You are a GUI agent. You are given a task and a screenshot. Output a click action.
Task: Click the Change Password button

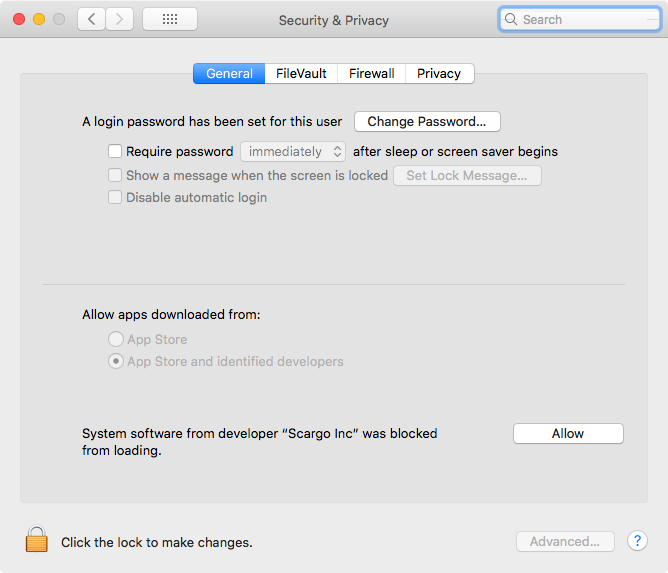(427, 122)
